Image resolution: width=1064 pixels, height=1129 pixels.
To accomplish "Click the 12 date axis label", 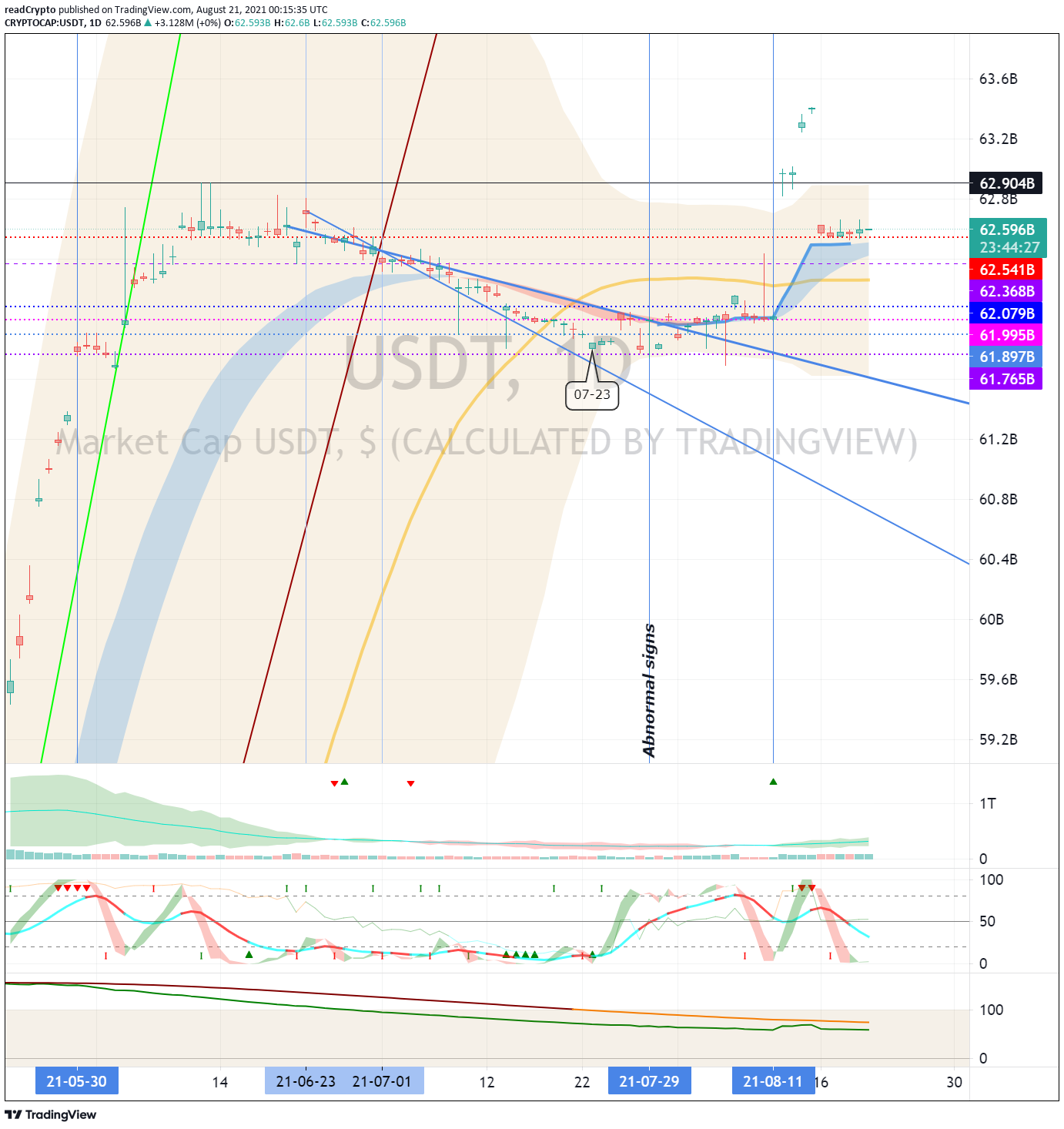I will [x=487, y=1082].
